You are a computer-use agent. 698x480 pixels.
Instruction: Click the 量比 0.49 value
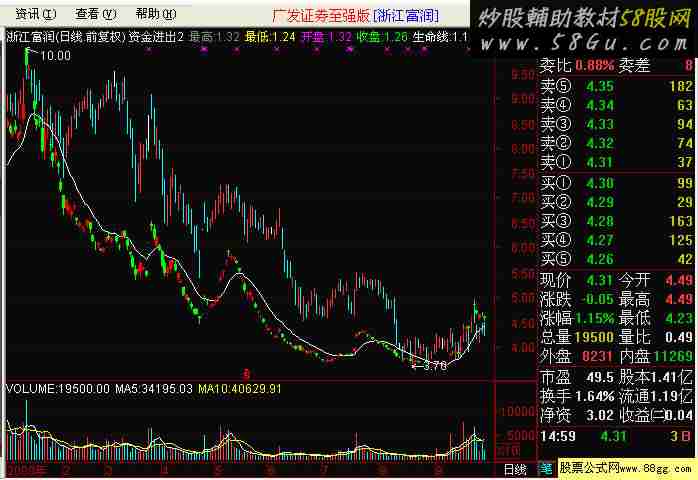coord(679,338)
